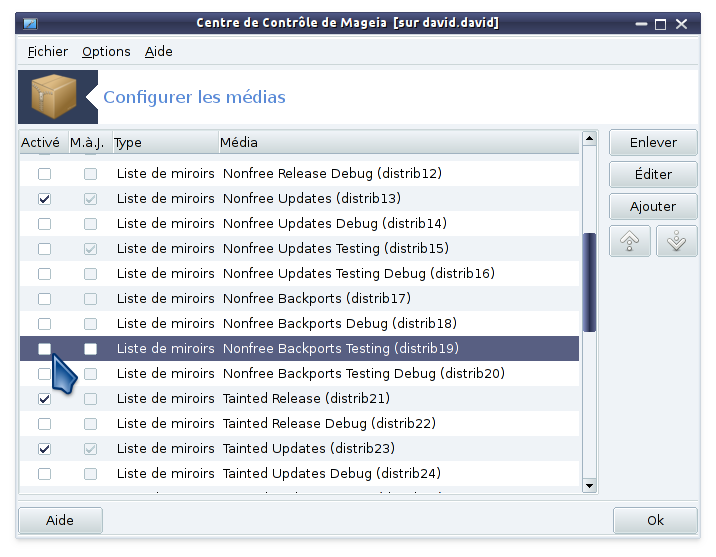The width and height of the screenshot is (716, 557).
Task: Select Nonfree Updates Testing Debug (distrib16) row
Action: point(299,273)
